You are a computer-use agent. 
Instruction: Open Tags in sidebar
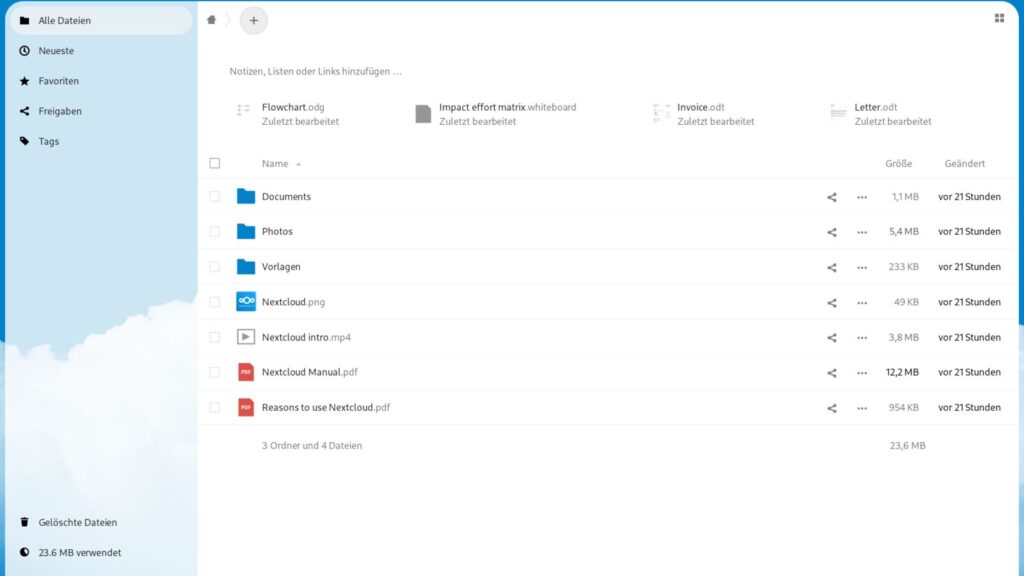(101, 141)
